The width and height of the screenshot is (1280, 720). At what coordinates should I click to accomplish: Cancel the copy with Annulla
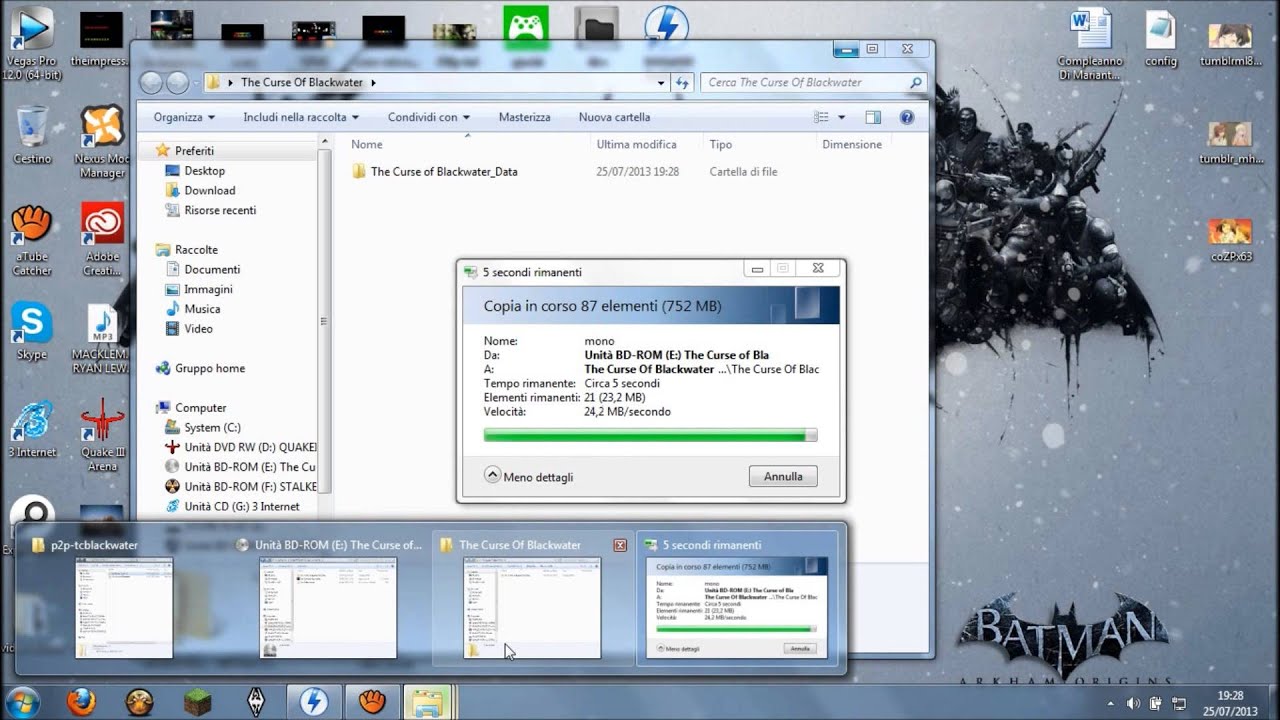pos(783,477)
